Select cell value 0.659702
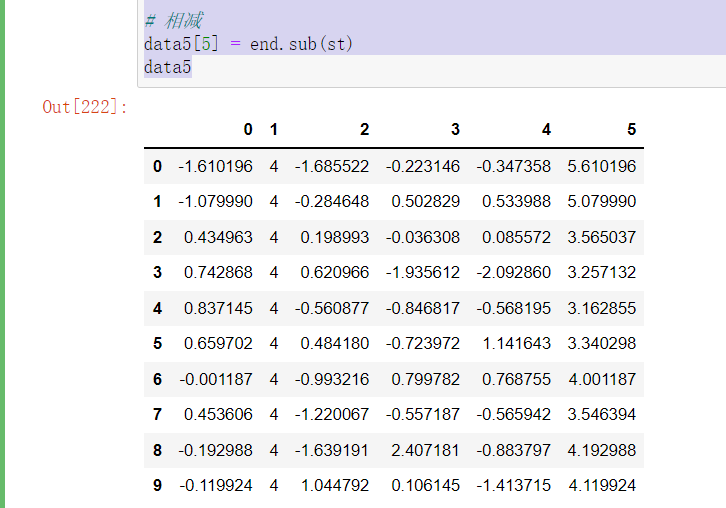The height and width of the screenshot is (508, 726). point(219,343)
